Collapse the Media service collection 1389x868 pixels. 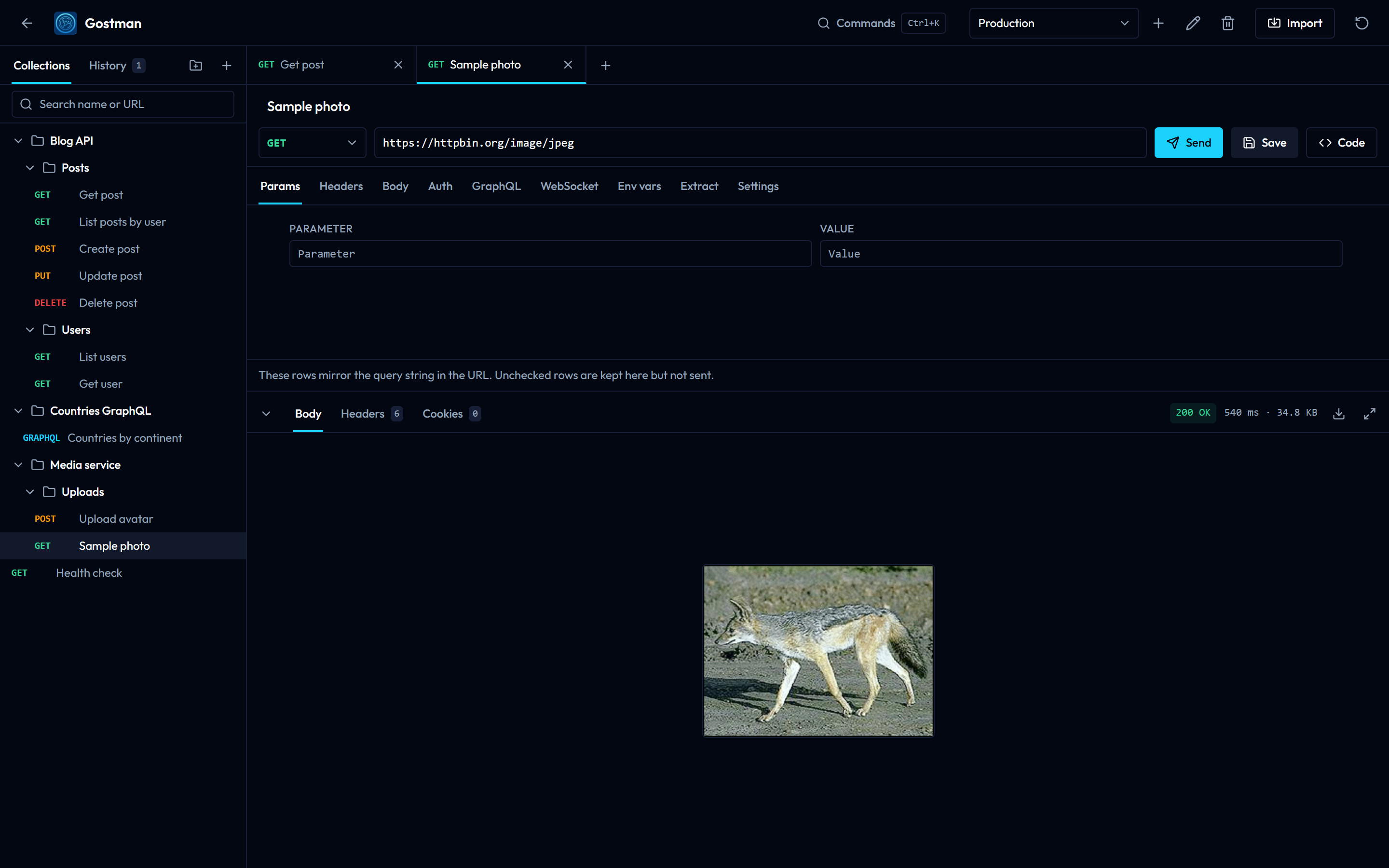click(x=18, y=464)
